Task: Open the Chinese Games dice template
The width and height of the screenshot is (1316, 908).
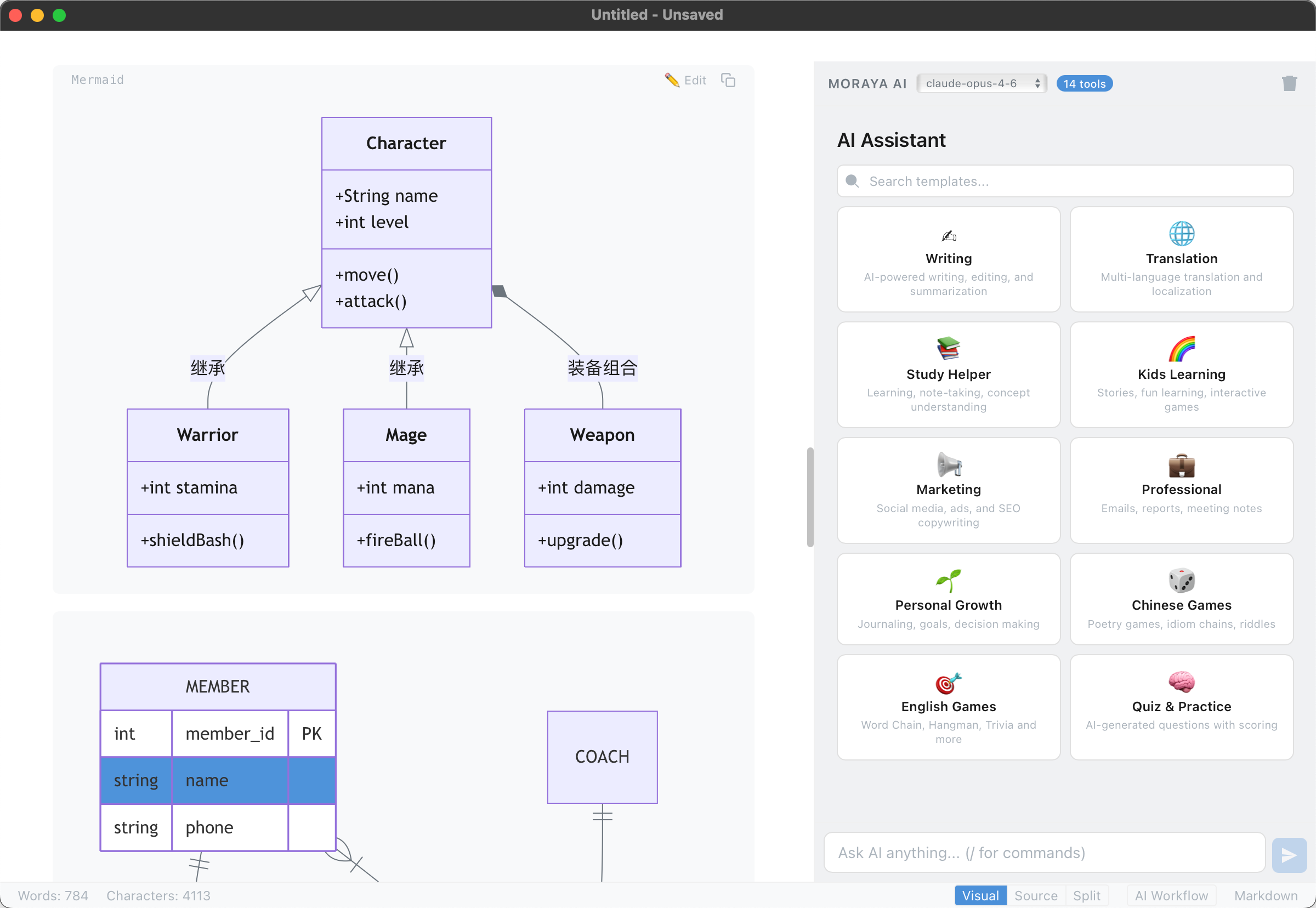Action: 1181,599
